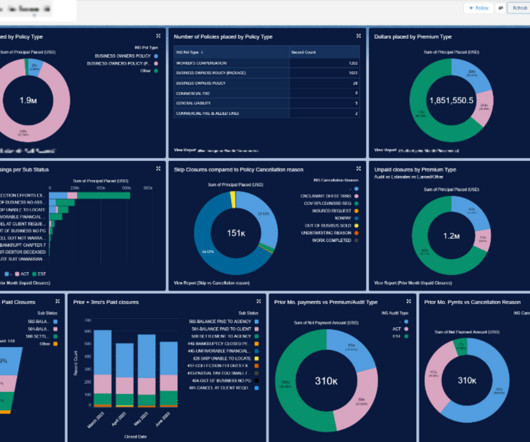The width and height of the screenshot is (530, 442).
Task: Select the WORKER'S COMPENSATION table row
Action: 267,63
